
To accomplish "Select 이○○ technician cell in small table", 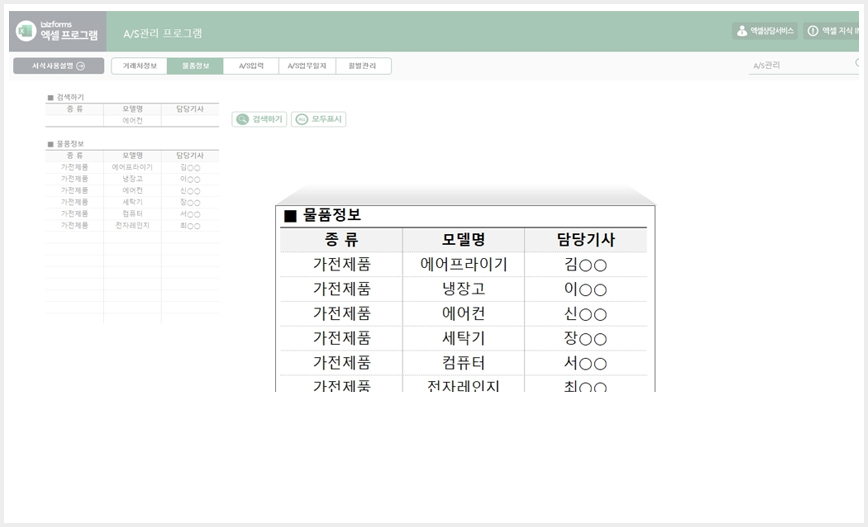I will (190, 179).
